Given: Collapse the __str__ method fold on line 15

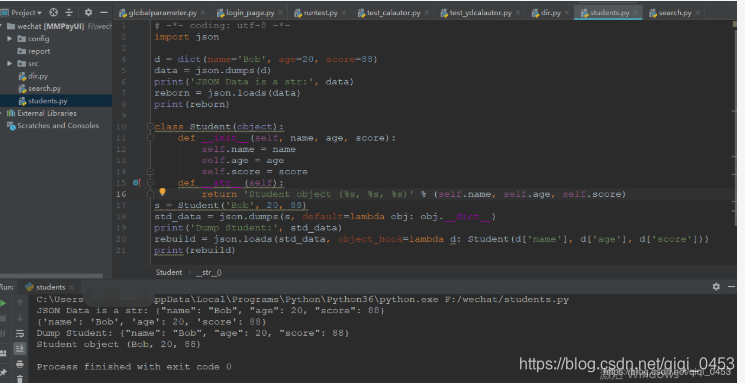Looking at the screenshot, I should coord(150,182).
